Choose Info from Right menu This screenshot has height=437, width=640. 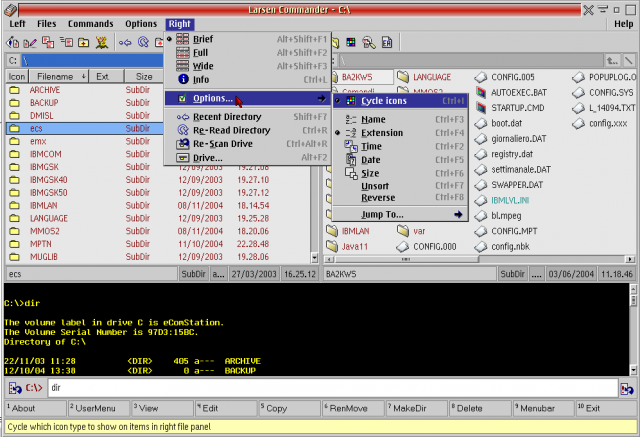[247, 80]
